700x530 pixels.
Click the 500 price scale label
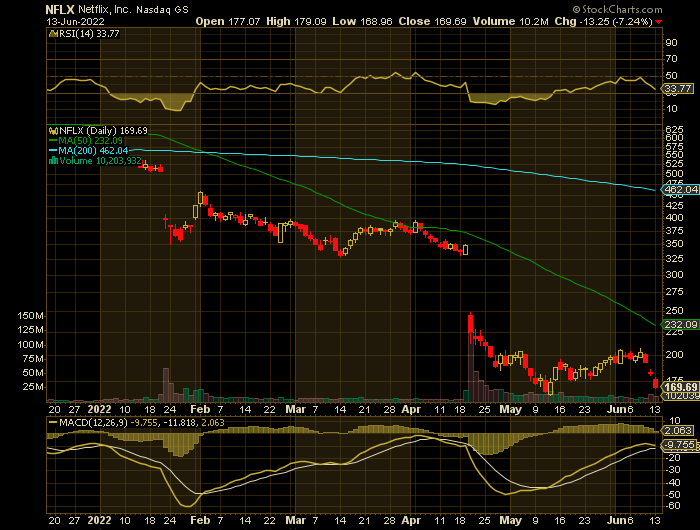pos(675,174)
